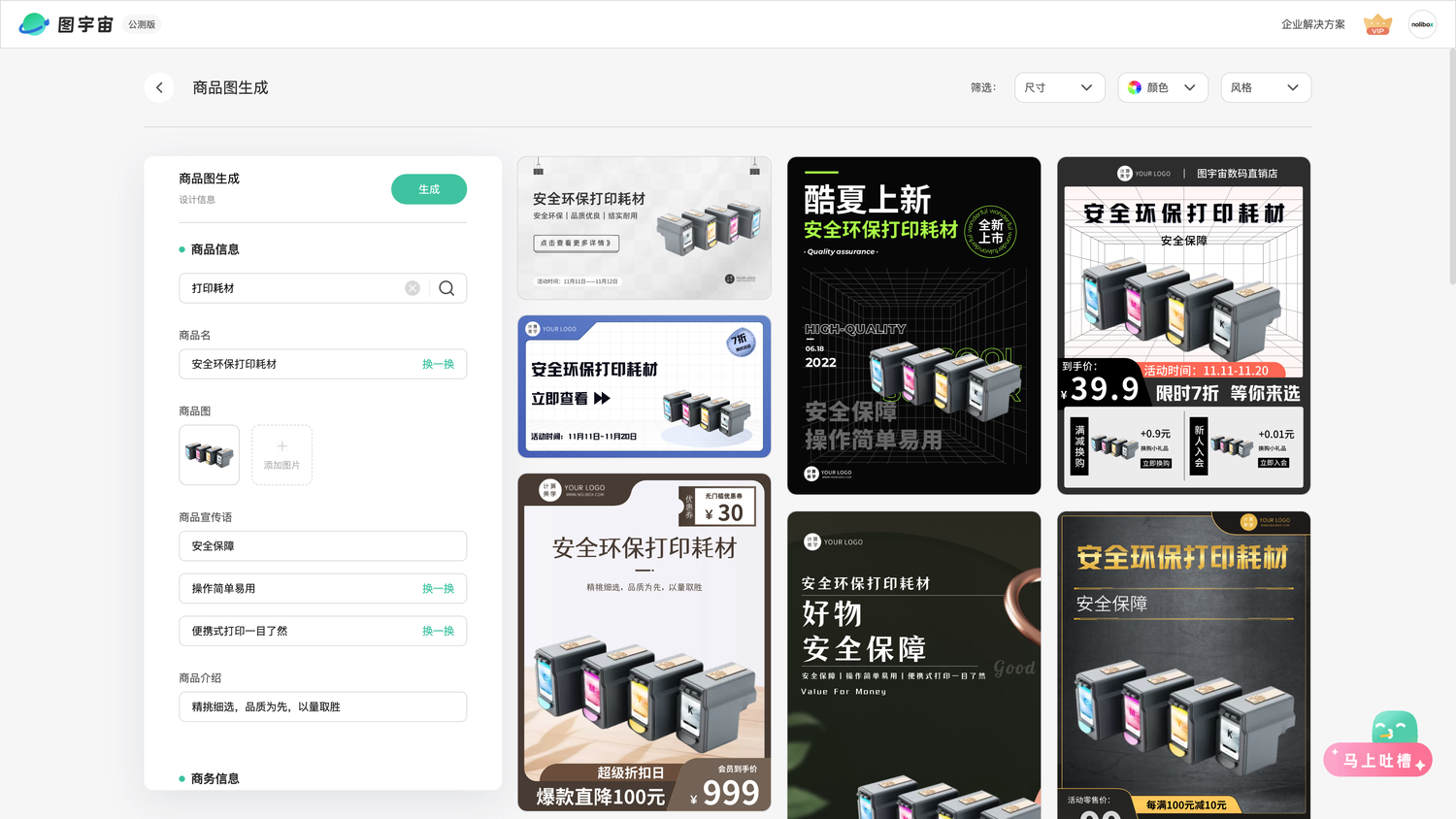The image size is (1456, 819).
Task: Click the color wheel icon in filters
Action: point(1135,87)
